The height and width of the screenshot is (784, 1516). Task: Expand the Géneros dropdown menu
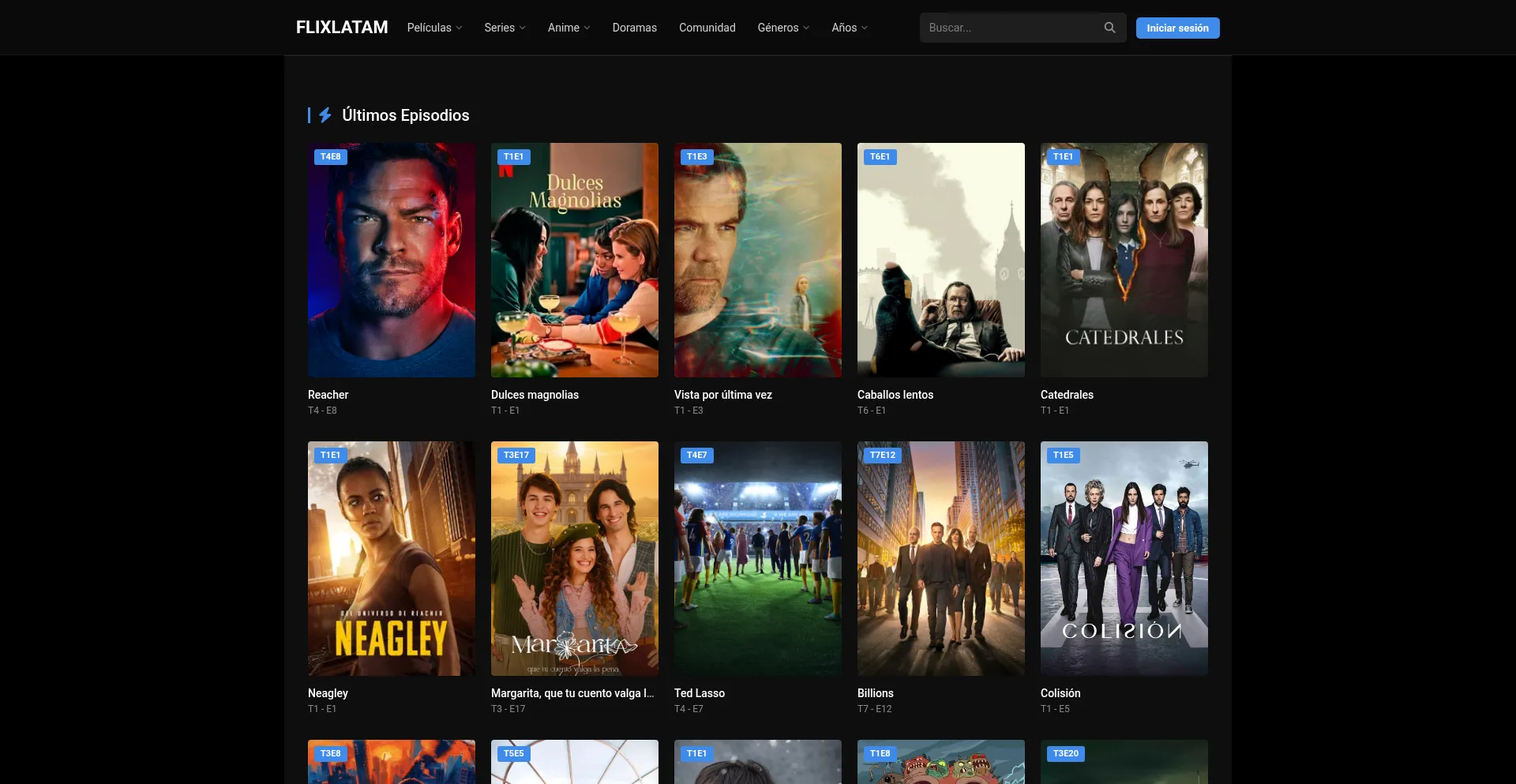click(x=784, y=28)
